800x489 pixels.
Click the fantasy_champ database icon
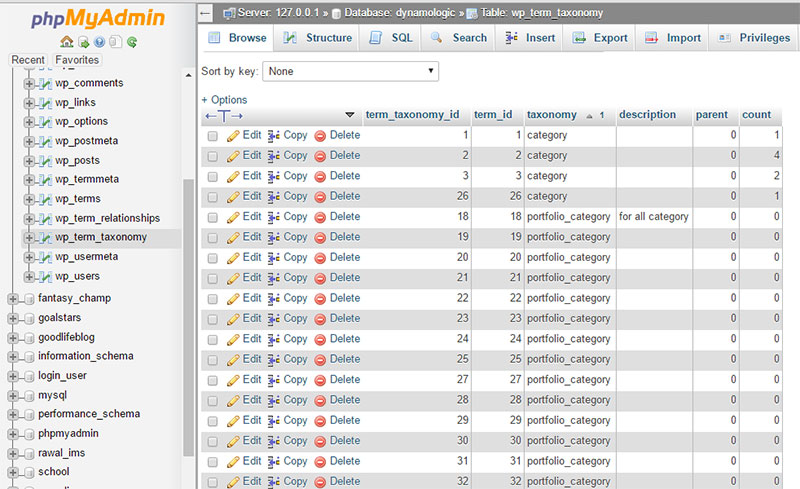(x=29, y=299)
